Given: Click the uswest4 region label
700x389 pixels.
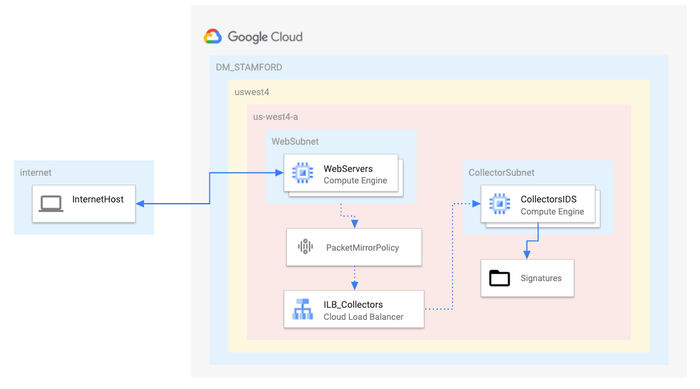Looking at the screenshot, I should [x=252, y=92].
